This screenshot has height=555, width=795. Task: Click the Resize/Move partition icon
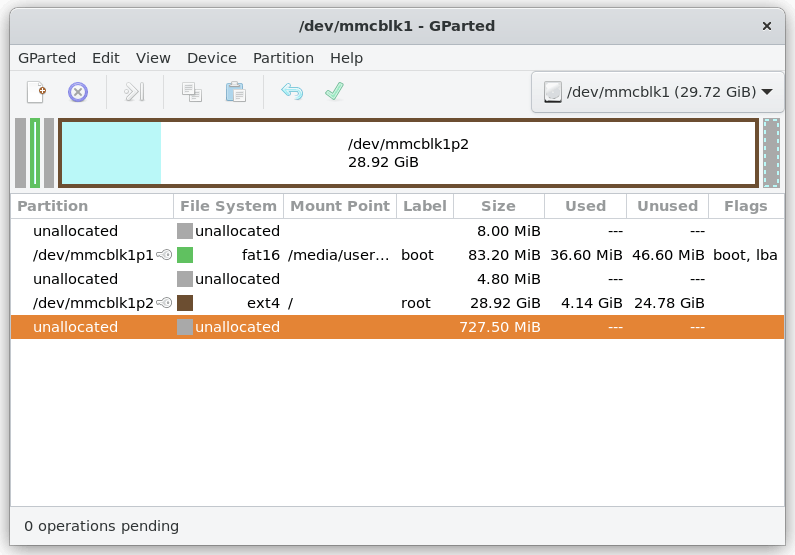click(134, 93)
